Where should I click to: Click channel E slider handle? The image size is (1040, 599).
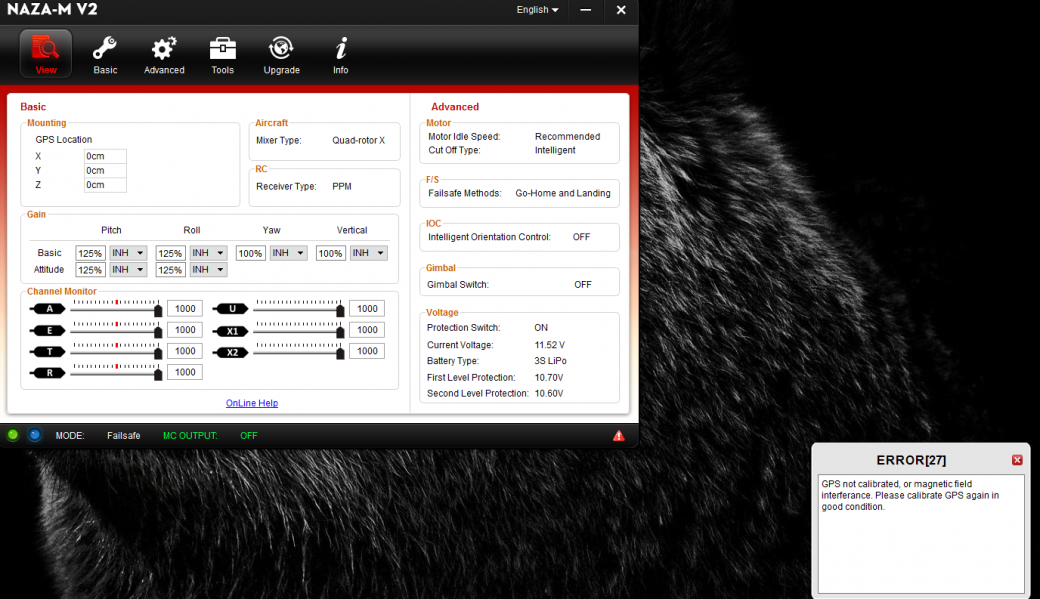click(158, 332)
